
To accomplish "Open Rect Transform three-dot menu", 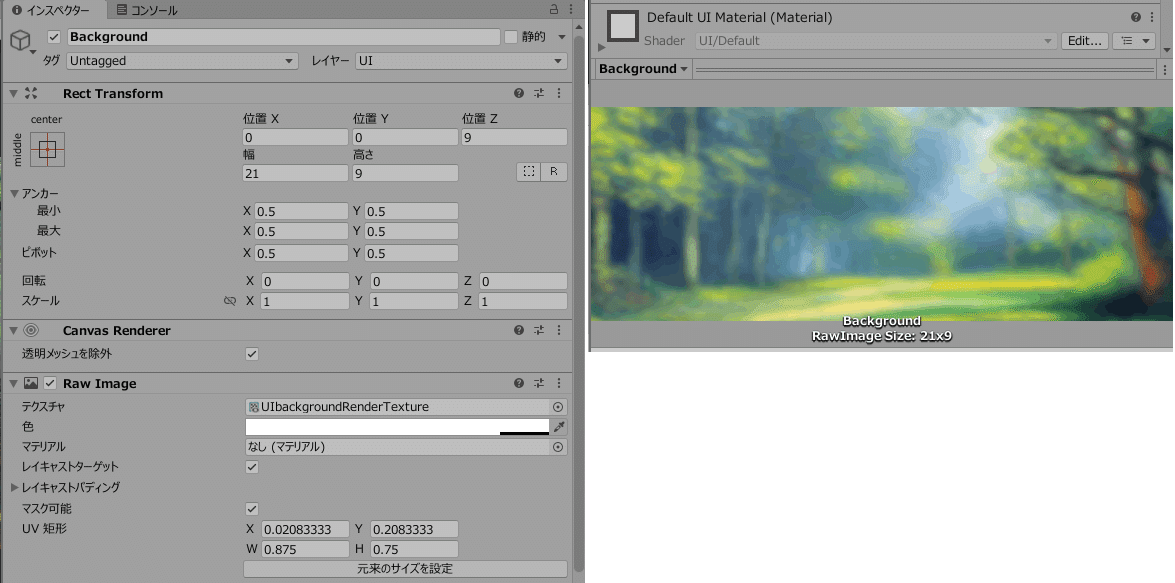I will (559, 94).
